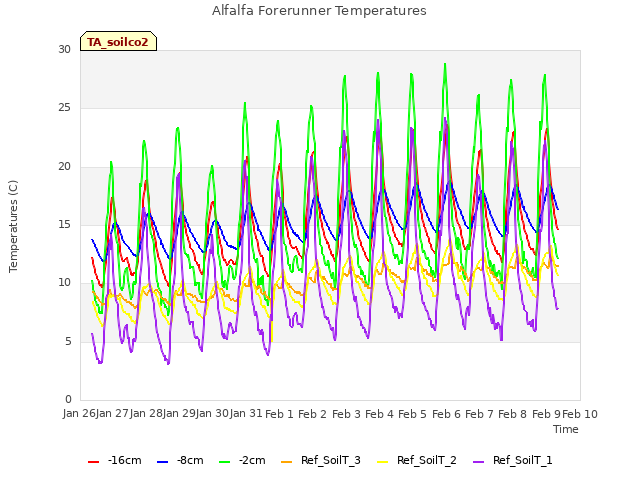Toggle the -8cm legend entry

click(x=180, y=460)
